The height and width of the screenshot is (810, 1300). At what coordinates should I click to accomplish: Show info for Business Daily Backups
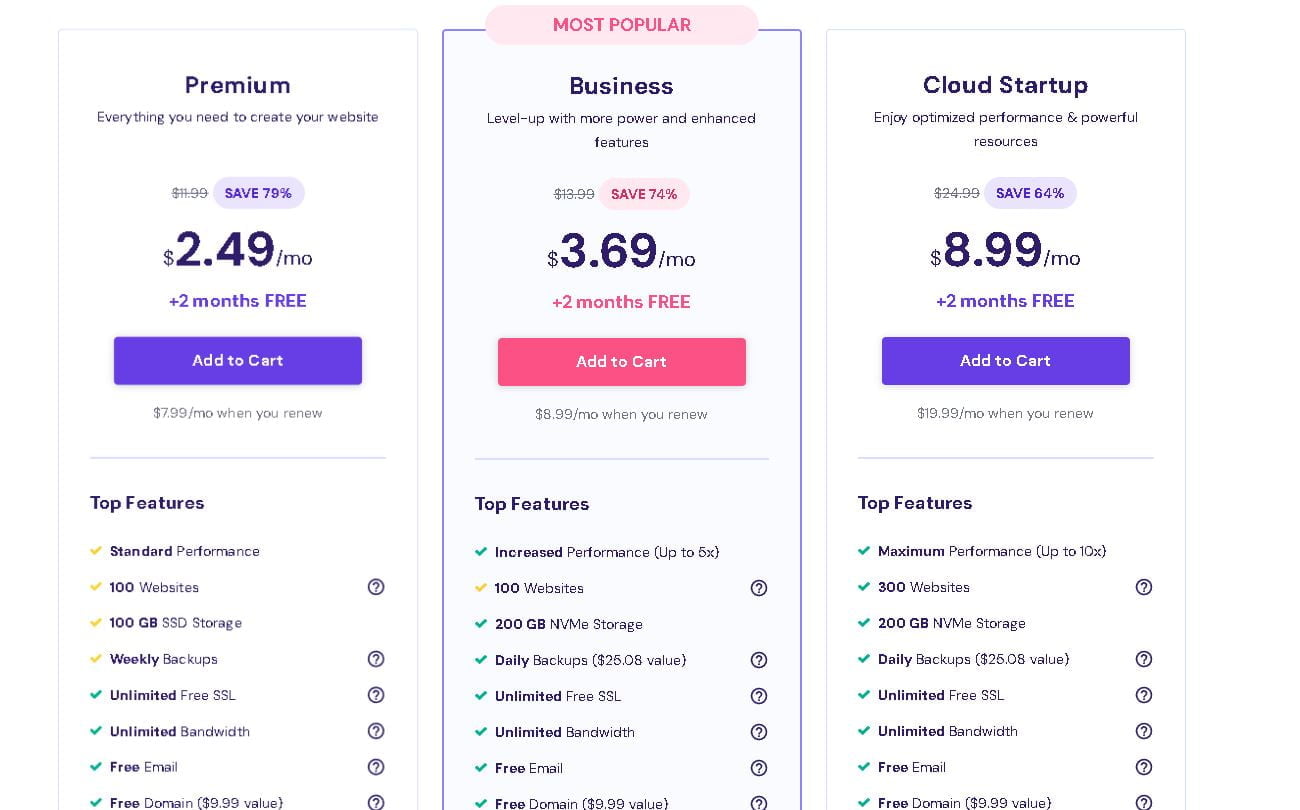(759, 660)
